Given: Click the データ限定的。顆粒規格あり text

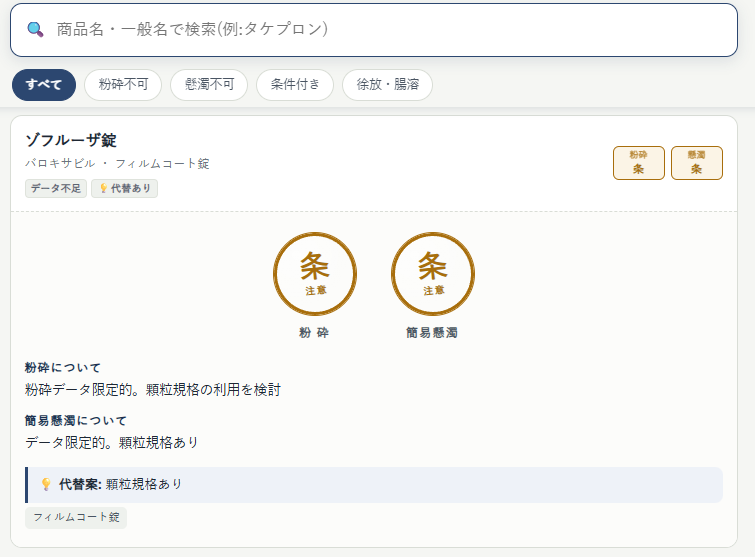Looking at the screenshot, I should click(112, 442).
